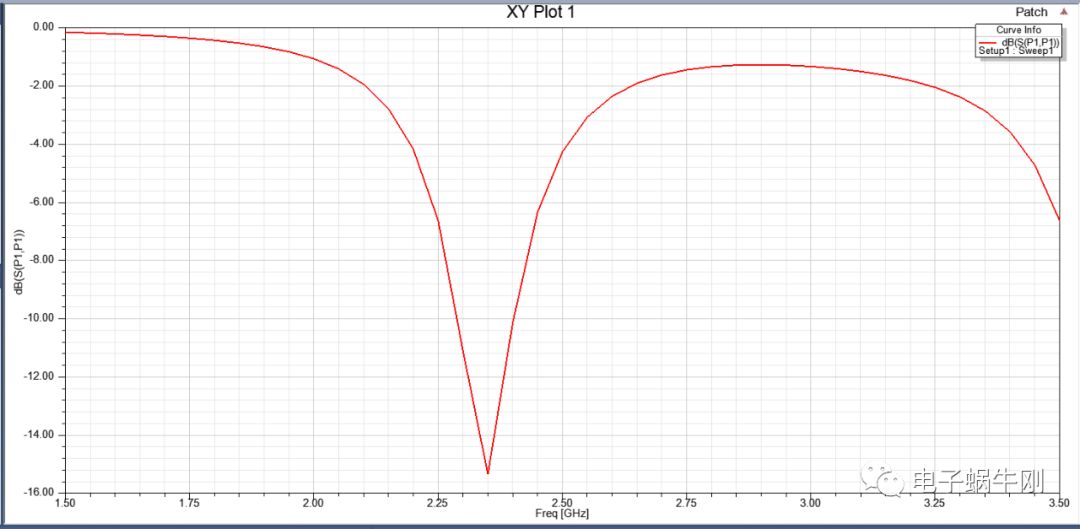Click the red Ansys logo icon beside Patch
This screenshot has height=529, width=1080.
coord(1063,12)
